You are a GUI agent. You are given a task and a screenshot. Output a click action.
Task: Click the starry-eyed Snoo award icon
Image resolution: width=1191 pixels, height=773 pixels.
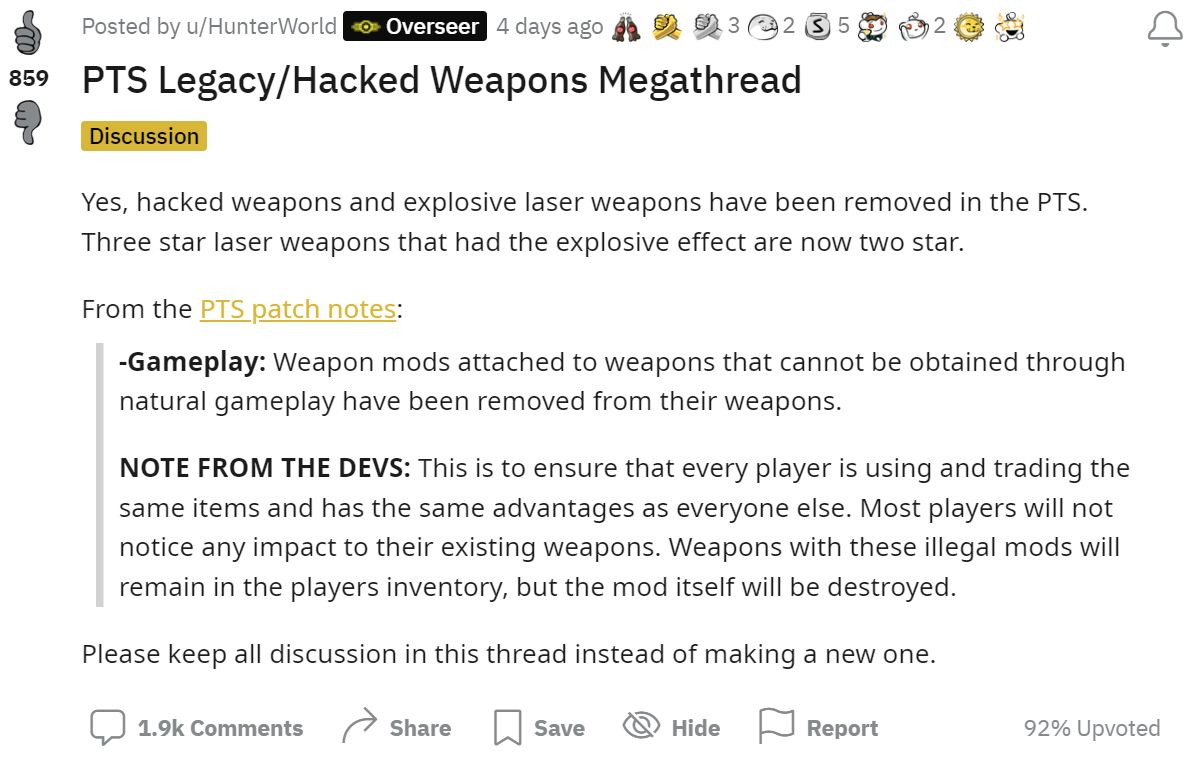tap(1009, 27)
